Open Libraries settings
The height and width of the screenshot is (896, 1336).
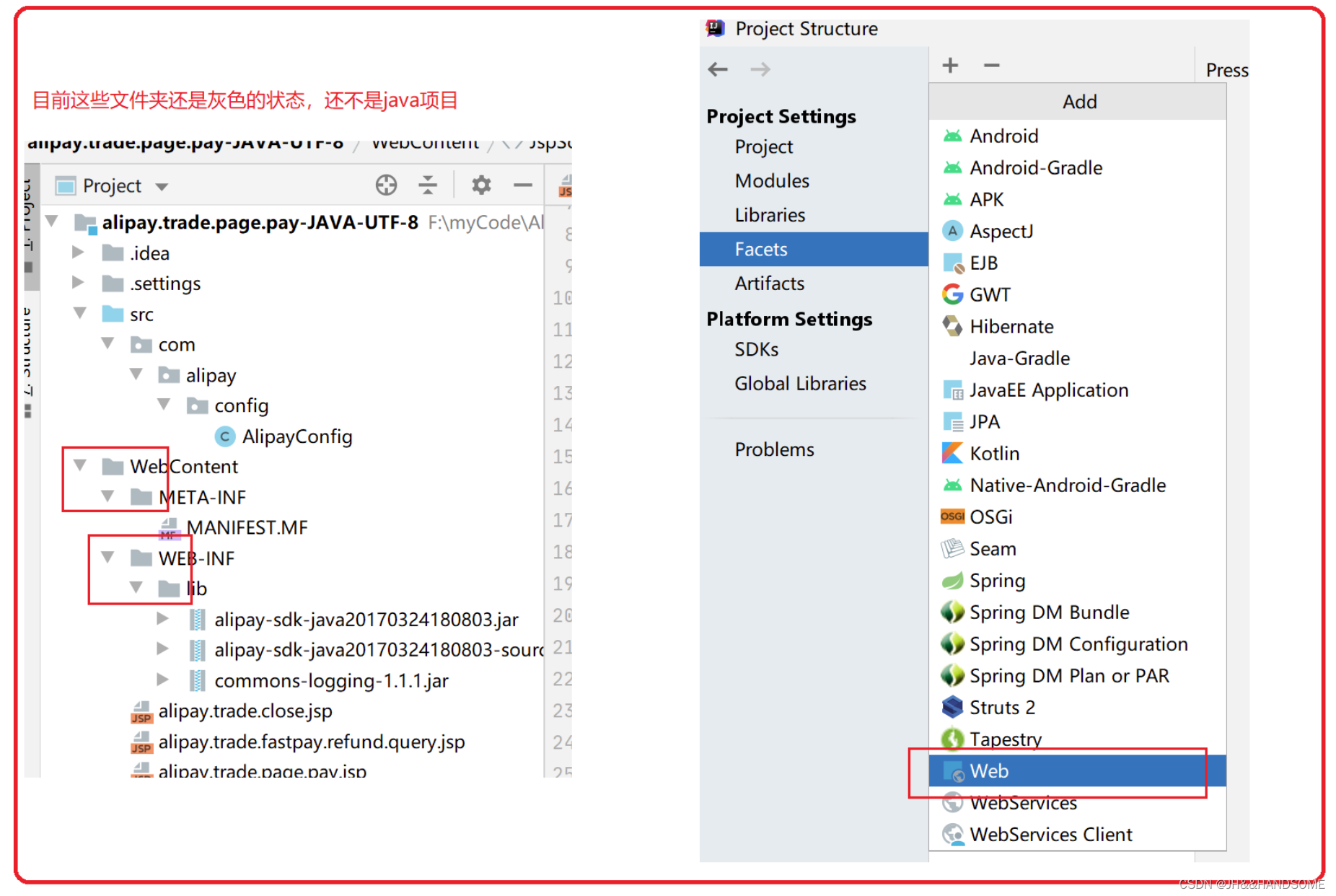tap(770, 215)
